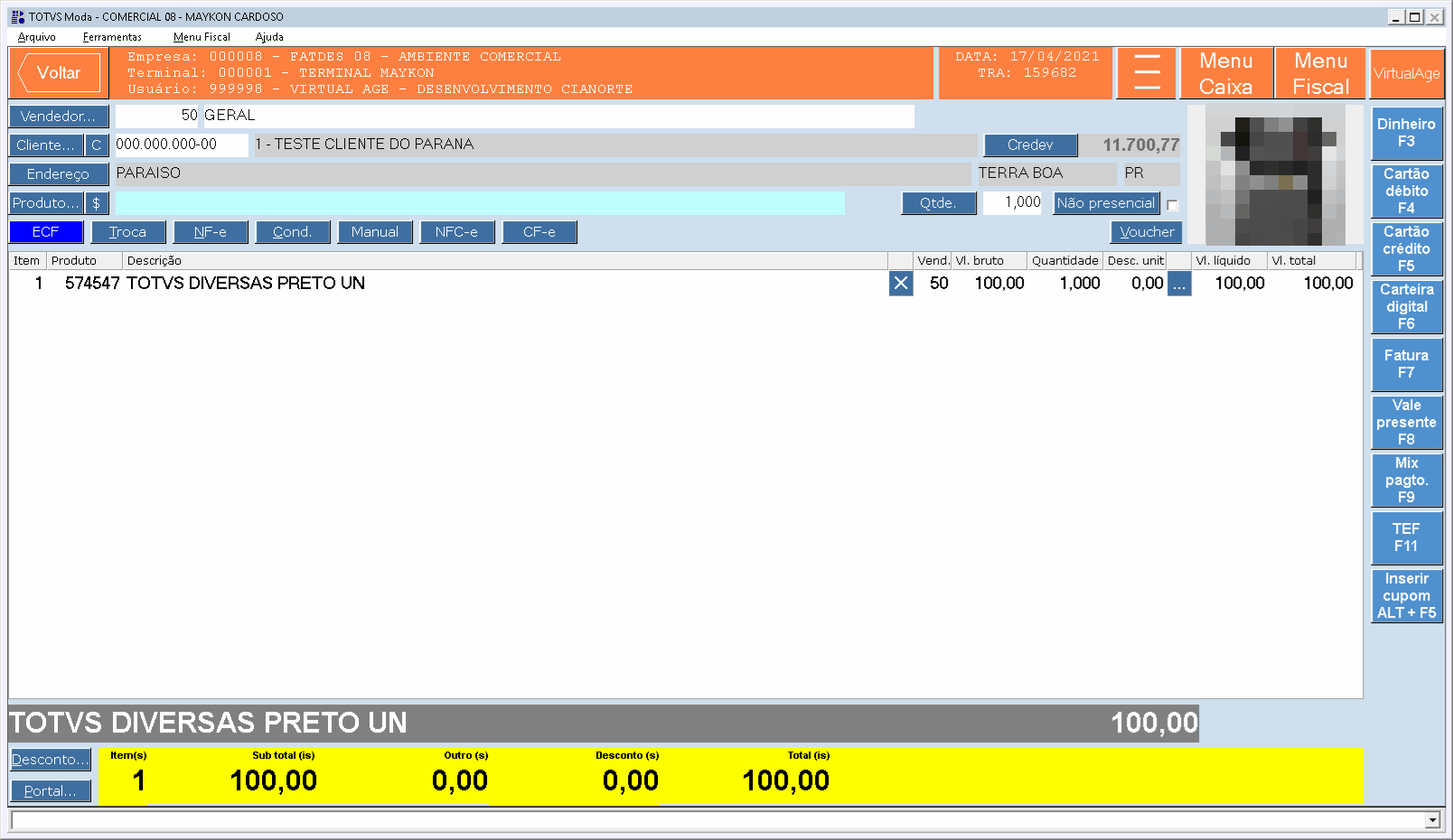The height and width of the screenshot is (840, 1453).
Task: Open the Arquivo menu
Action: click(37, 37)
